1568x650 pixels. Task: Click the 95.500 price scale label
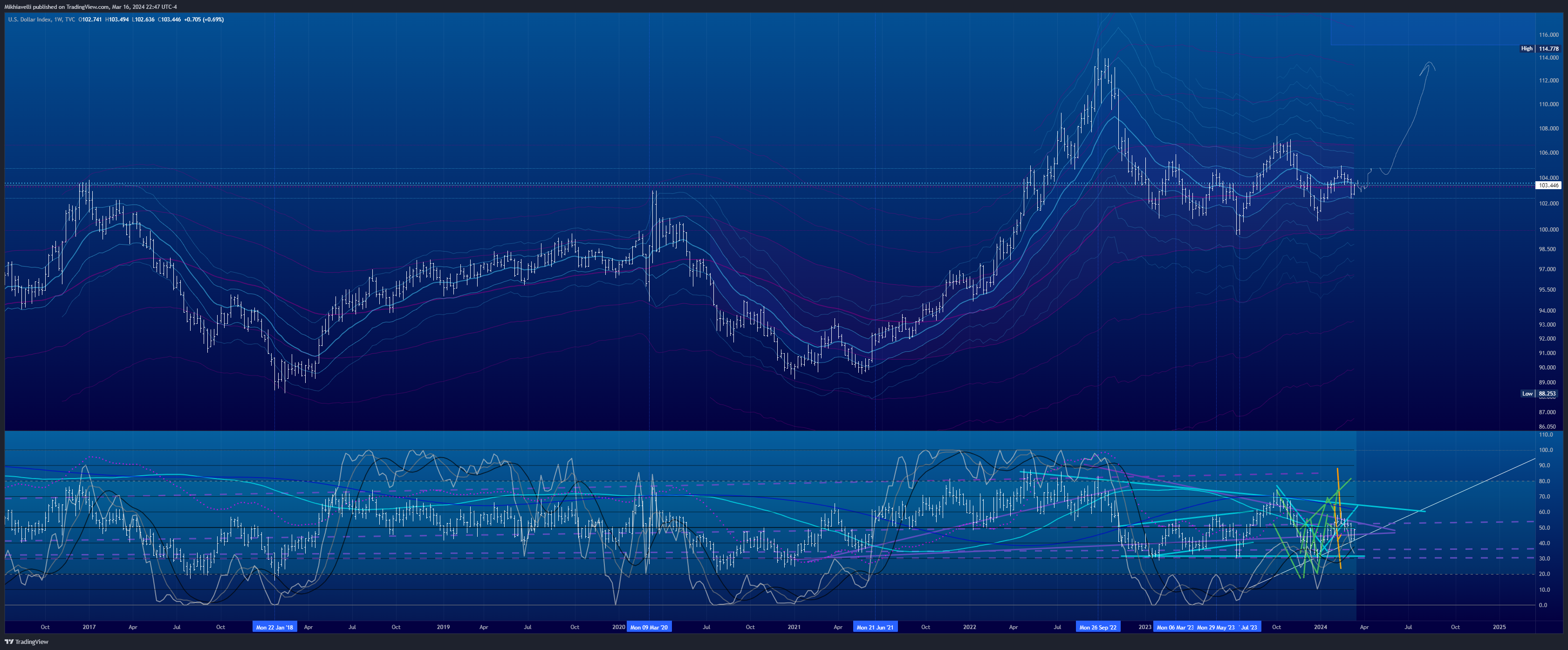pyautogui.click(x=1547, y=290)
